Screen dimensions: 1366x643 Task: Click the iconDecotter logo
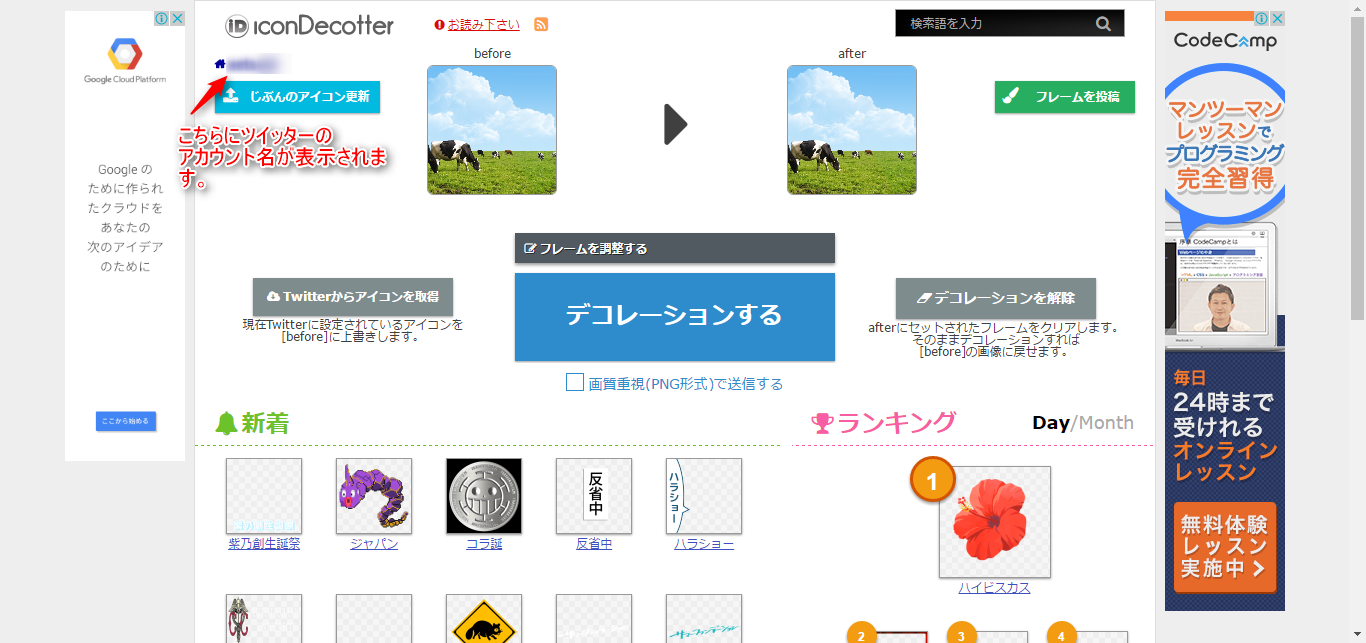click(x=310, y=26)
